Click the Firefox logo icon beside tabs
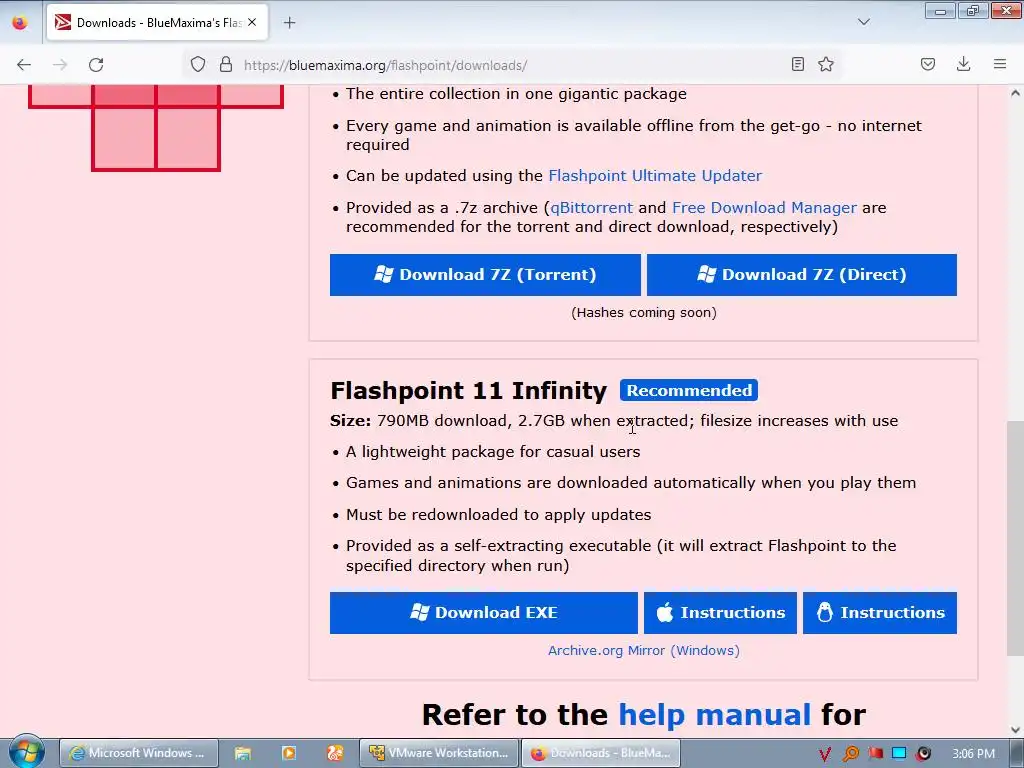 click(x=20, y=23)
